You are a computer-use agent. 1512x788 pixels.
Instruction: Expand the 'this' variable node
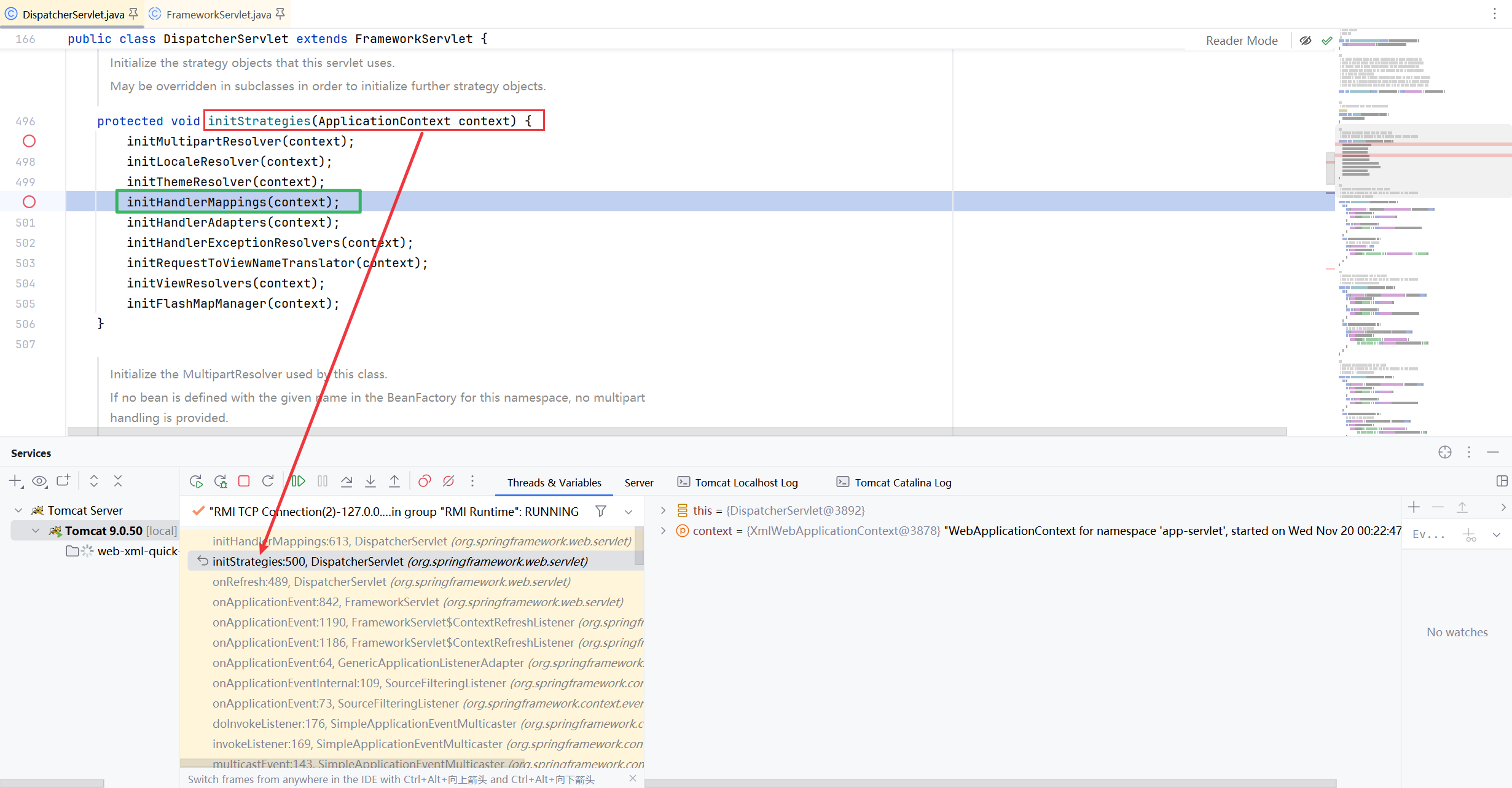[663, 510]
